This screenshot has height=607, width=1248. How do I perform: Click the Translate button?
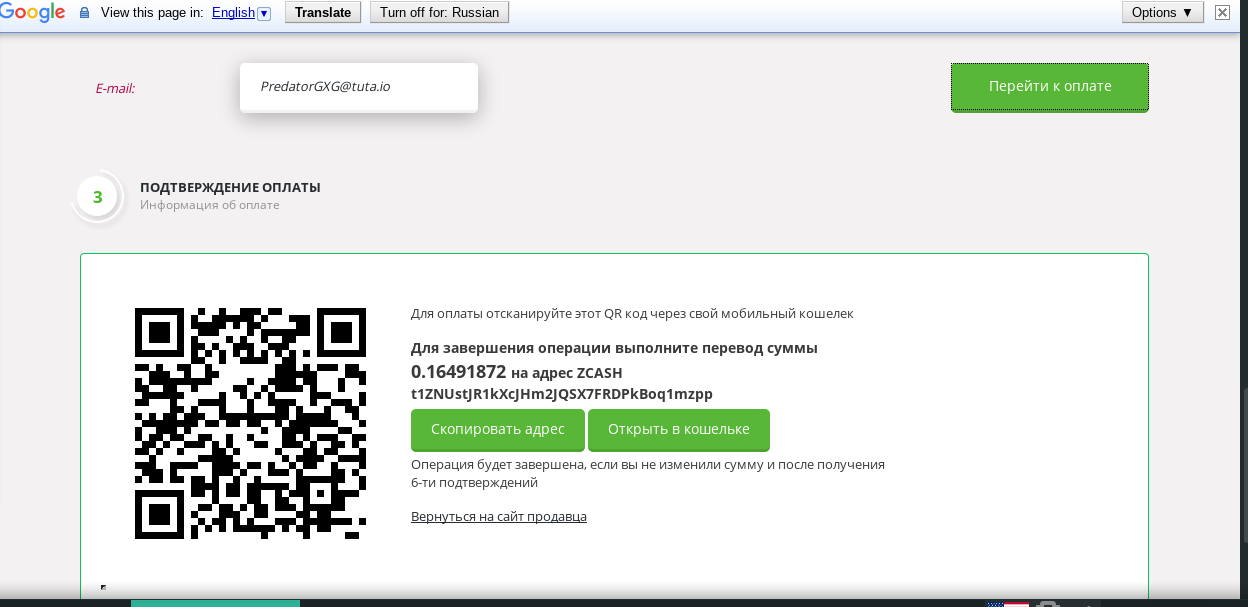324,12
